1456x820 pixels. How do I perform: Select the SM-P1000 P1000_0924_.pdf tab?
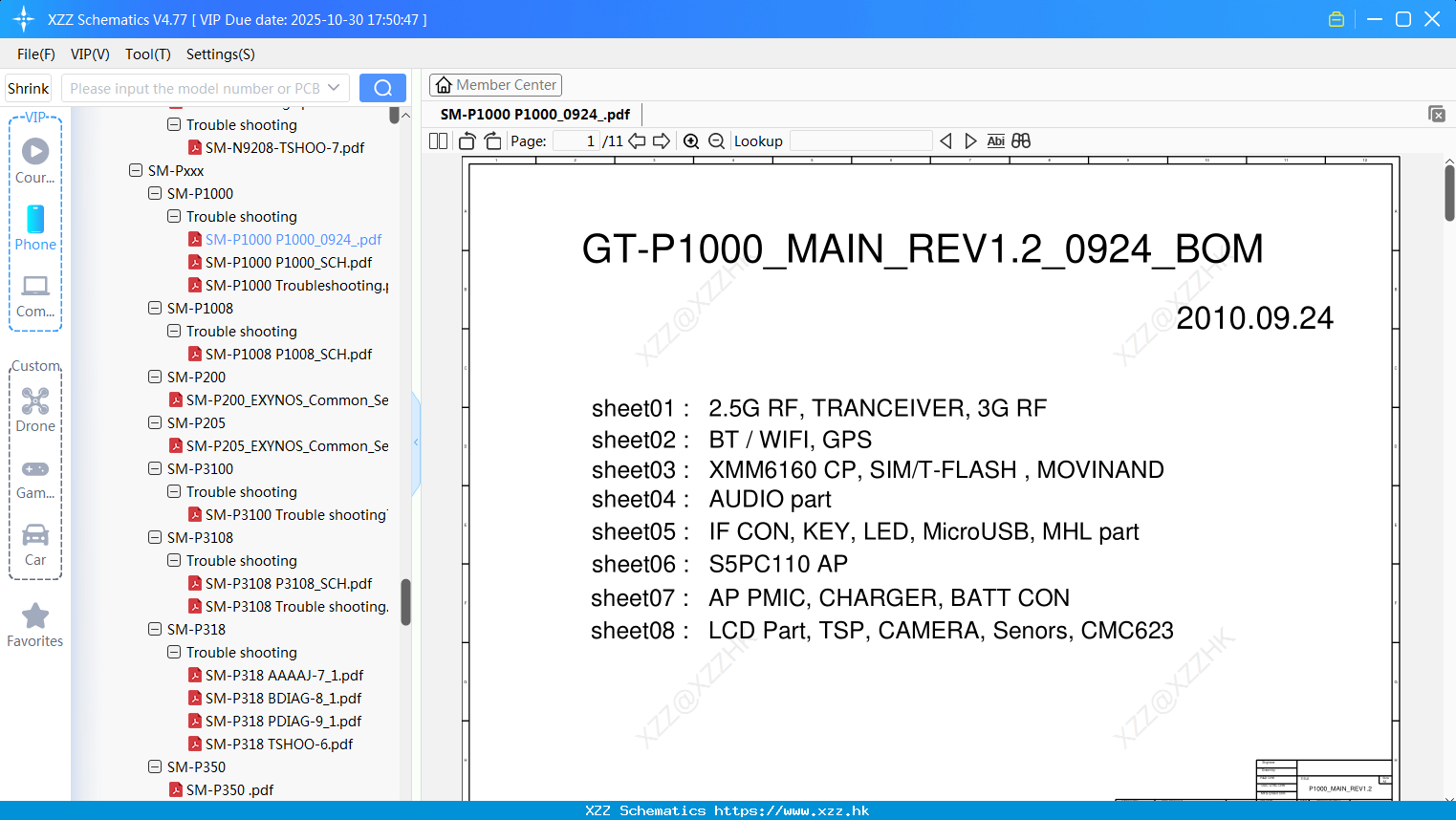click(x=535, y=114)
